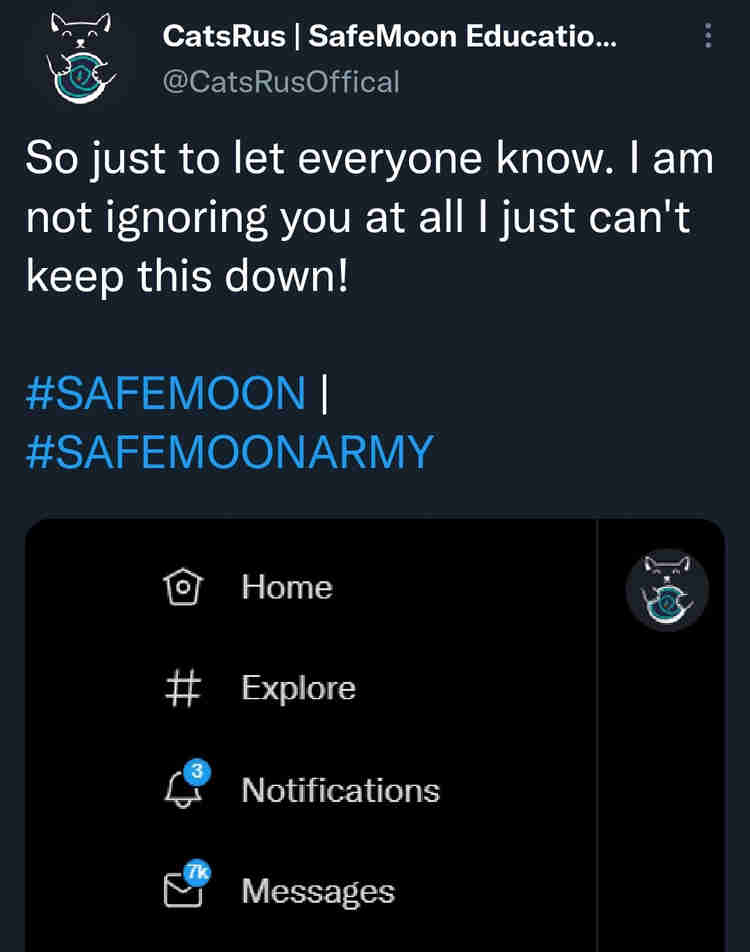Click the vertical divider line in the attached image
This screenshot has height=952, width=750.
pyautogui.click(x=597, y=740)
